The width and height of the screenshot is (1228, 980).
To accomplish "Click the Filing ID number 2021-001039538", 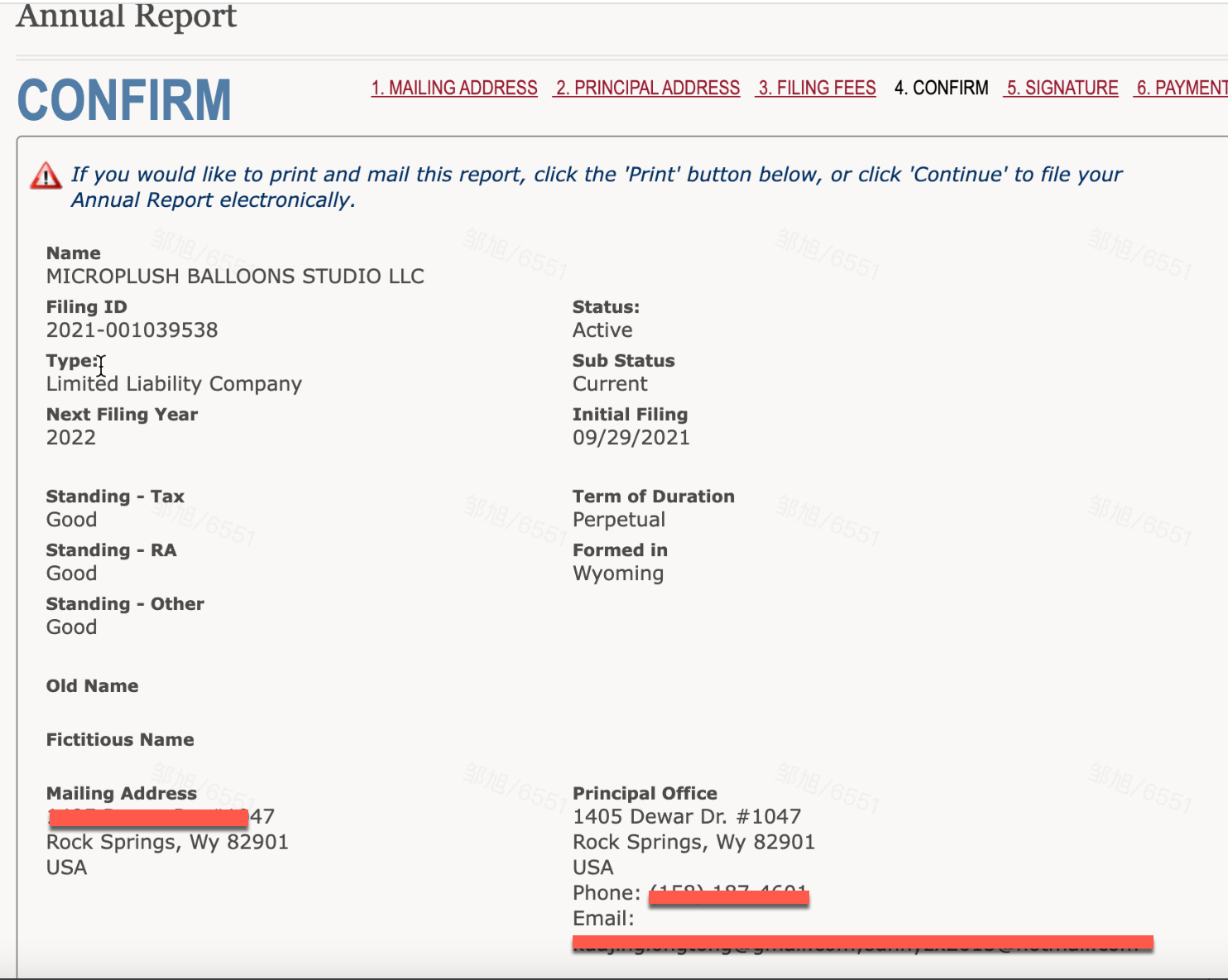I will coord(132,330).
